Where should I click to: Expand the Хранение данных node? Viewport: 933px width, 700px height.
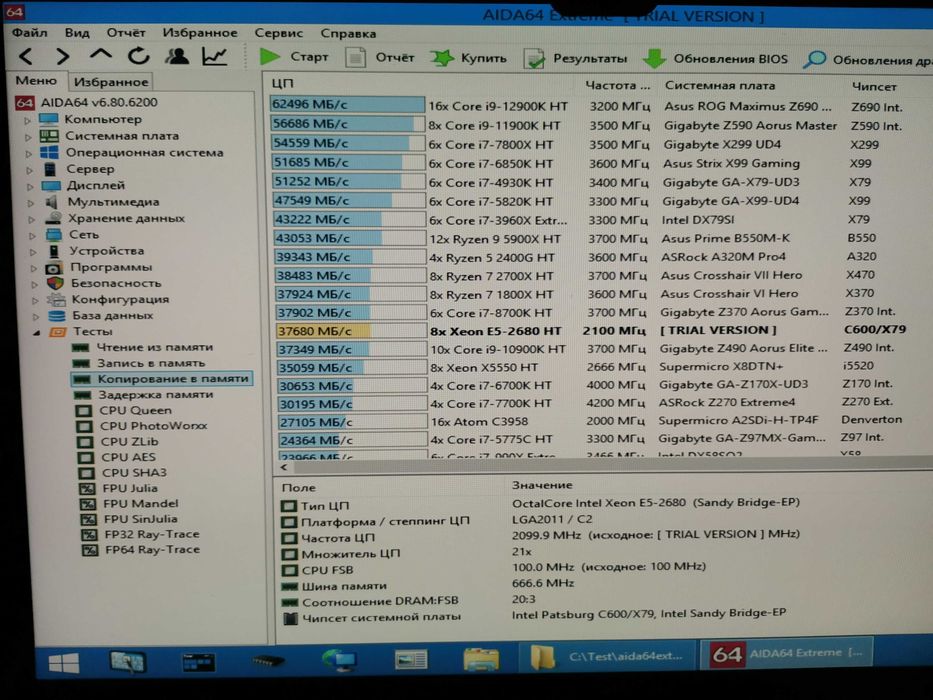coord(31,220)
